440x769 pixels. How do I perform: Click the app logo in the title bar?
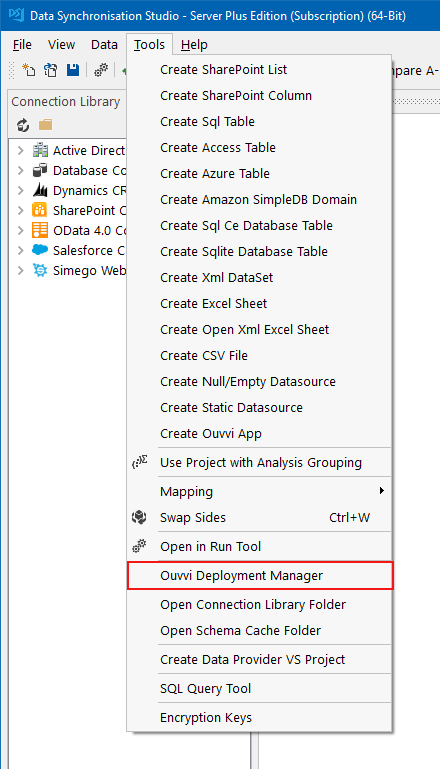pos(16,15)
